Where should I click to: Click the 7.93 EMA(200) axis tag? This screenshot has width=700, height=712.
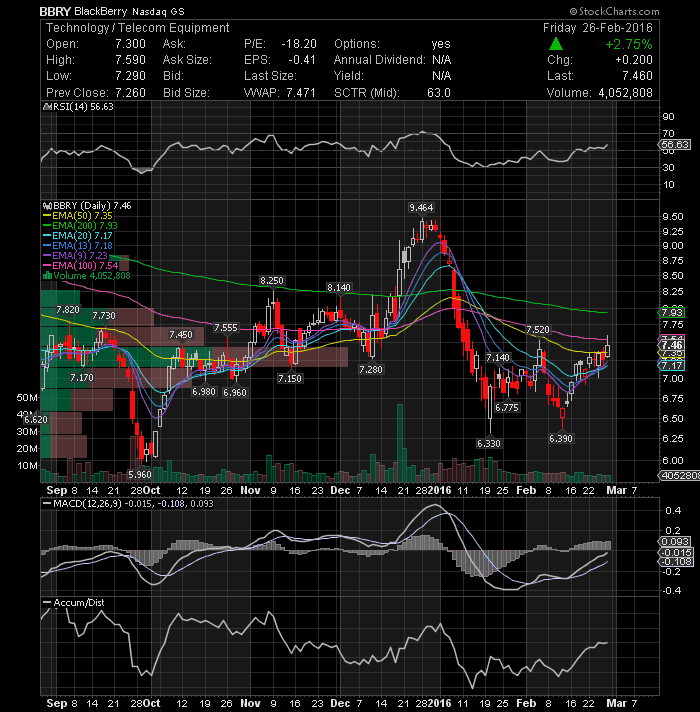672,312
